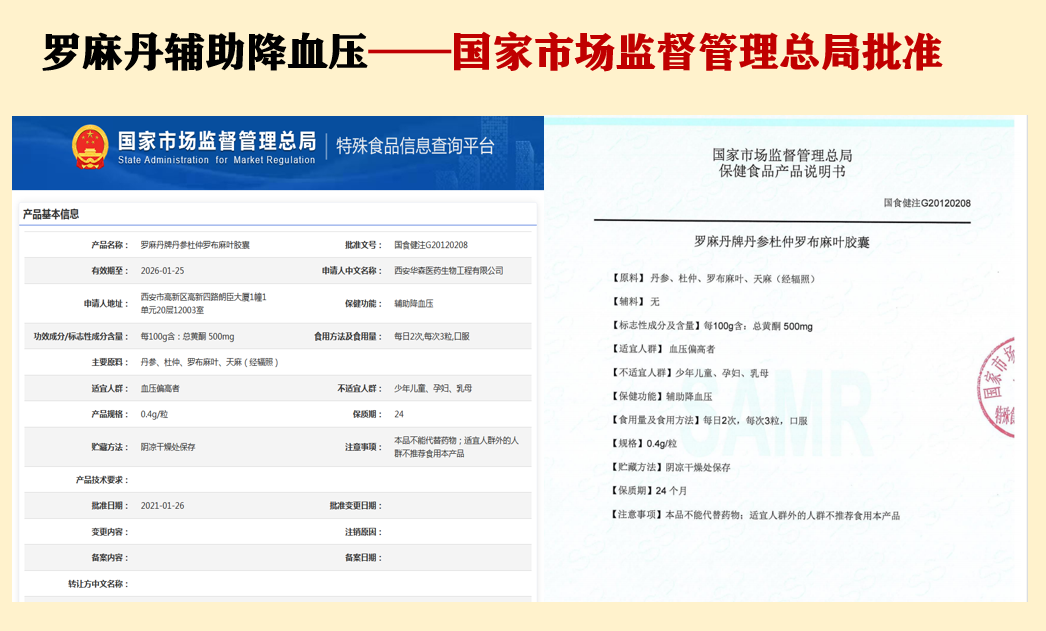Viewport: 1046px width, 631px height.
Task: Select the 特殊食品信息查询平台 platform name
Action: [415, 146]
